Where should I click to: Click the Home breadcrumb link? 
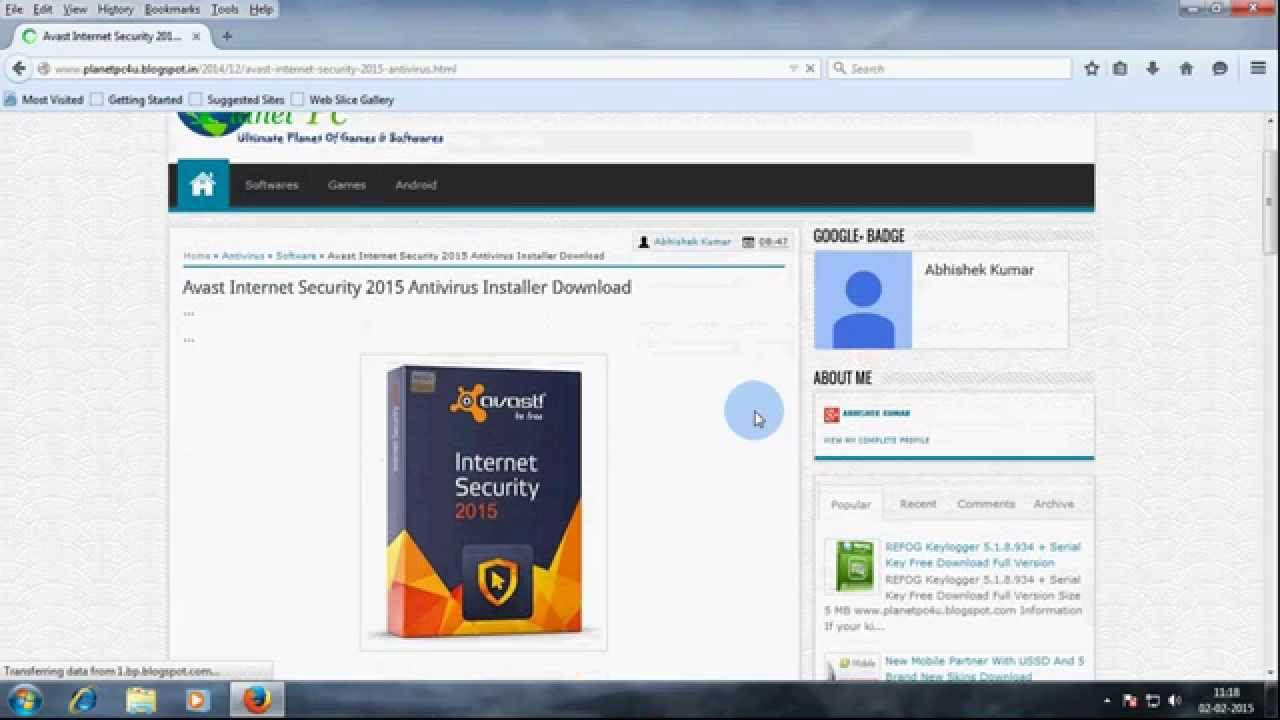(197, 256)
